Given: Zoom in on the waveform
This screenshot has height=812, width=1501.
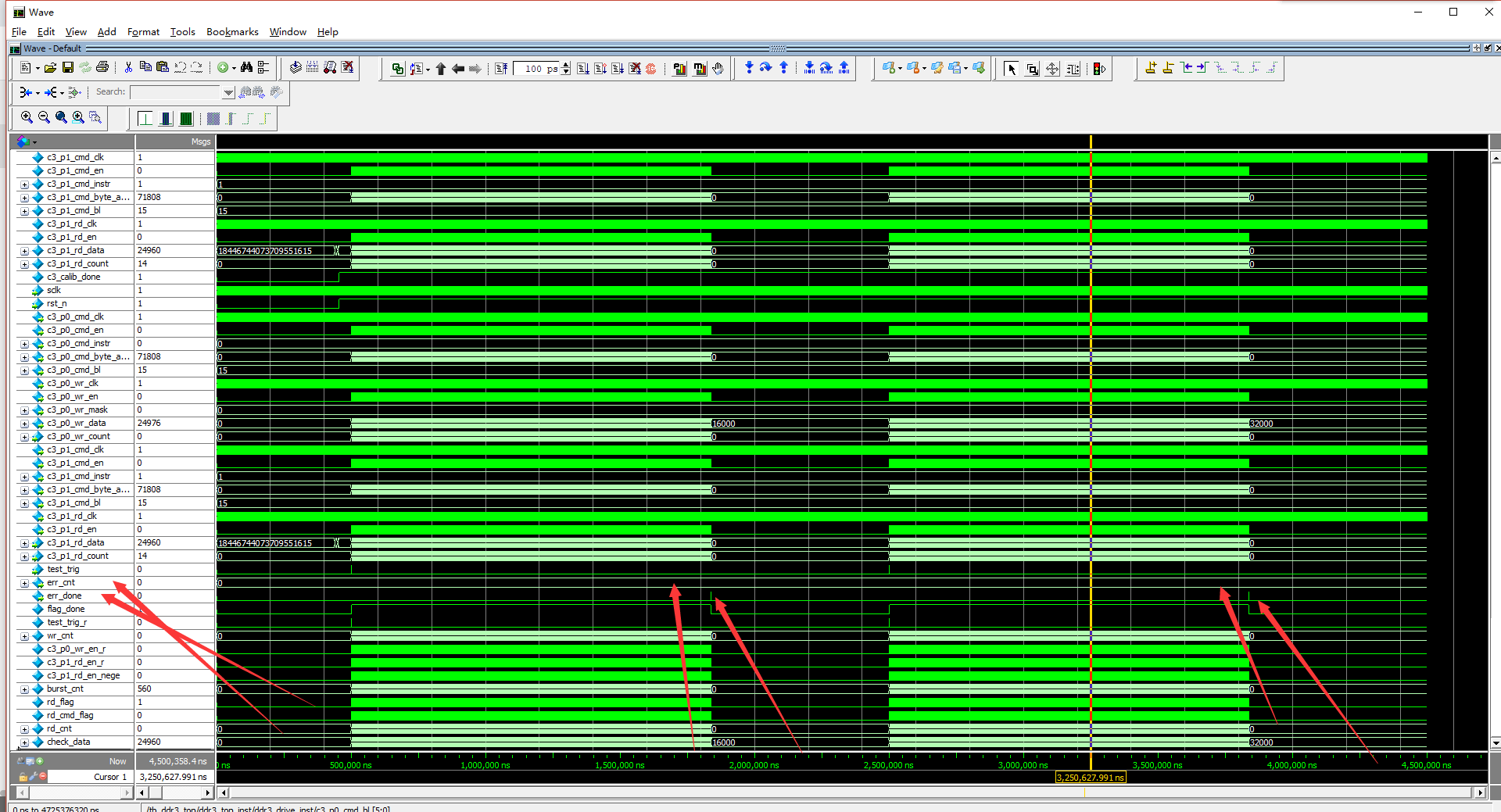Looking at the screenshot, I should pyautogui.click(x=27, y=118).
